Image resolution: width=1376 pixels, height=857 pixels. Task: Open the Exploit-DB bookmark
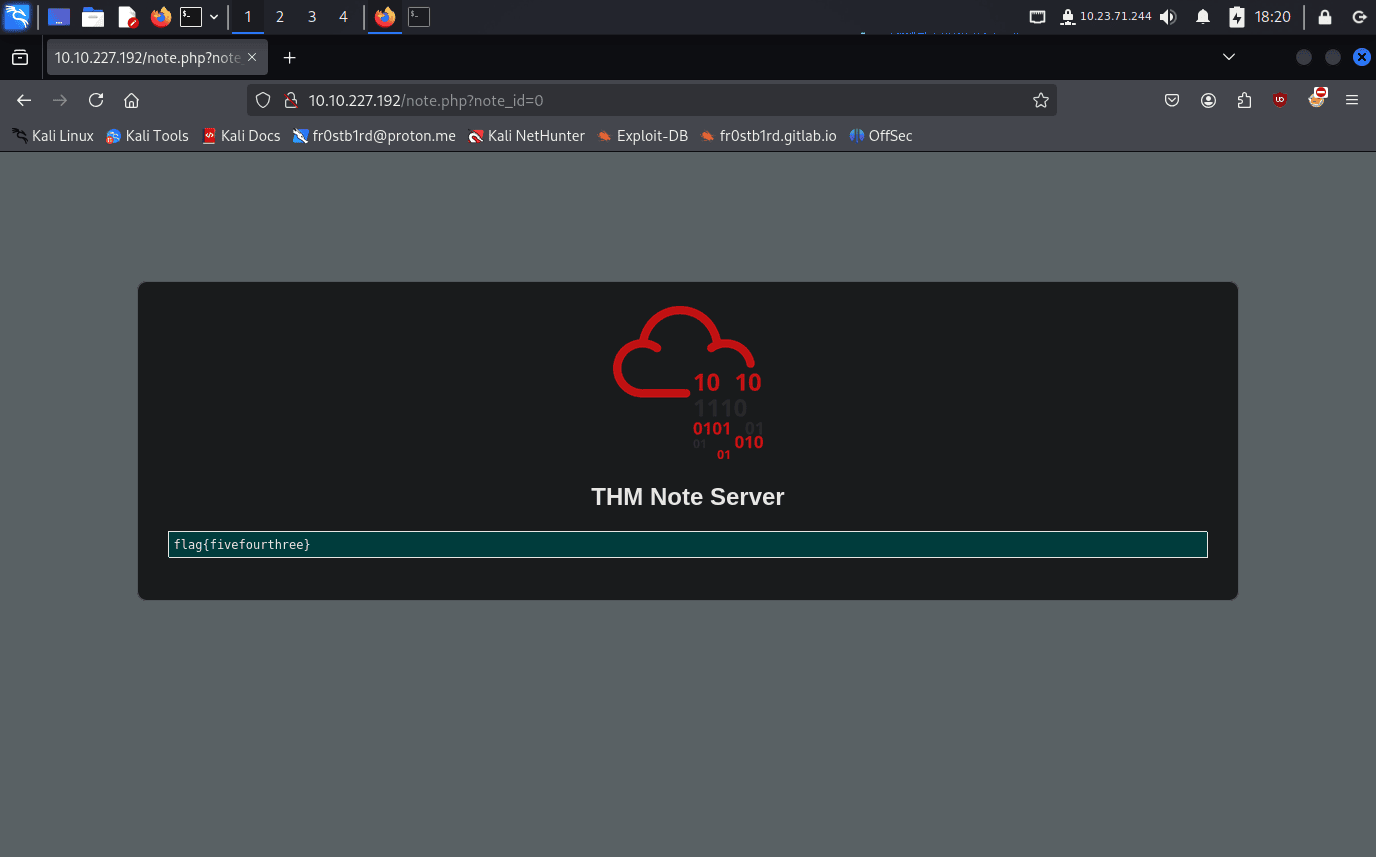coord(642,136)
